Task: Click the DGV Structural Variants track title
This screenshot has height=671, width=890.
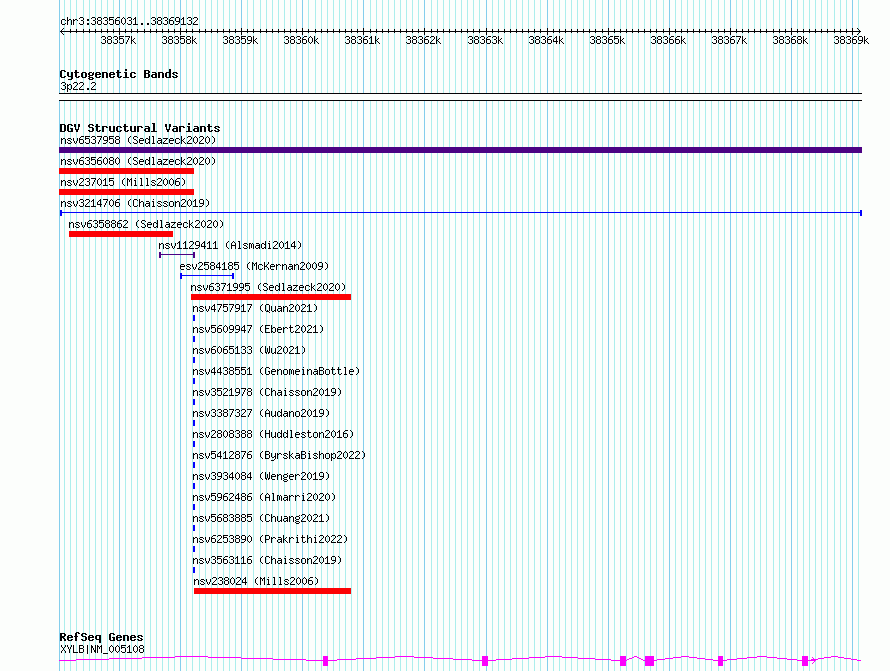Action: pyautogui.click(x=140, y=128)
